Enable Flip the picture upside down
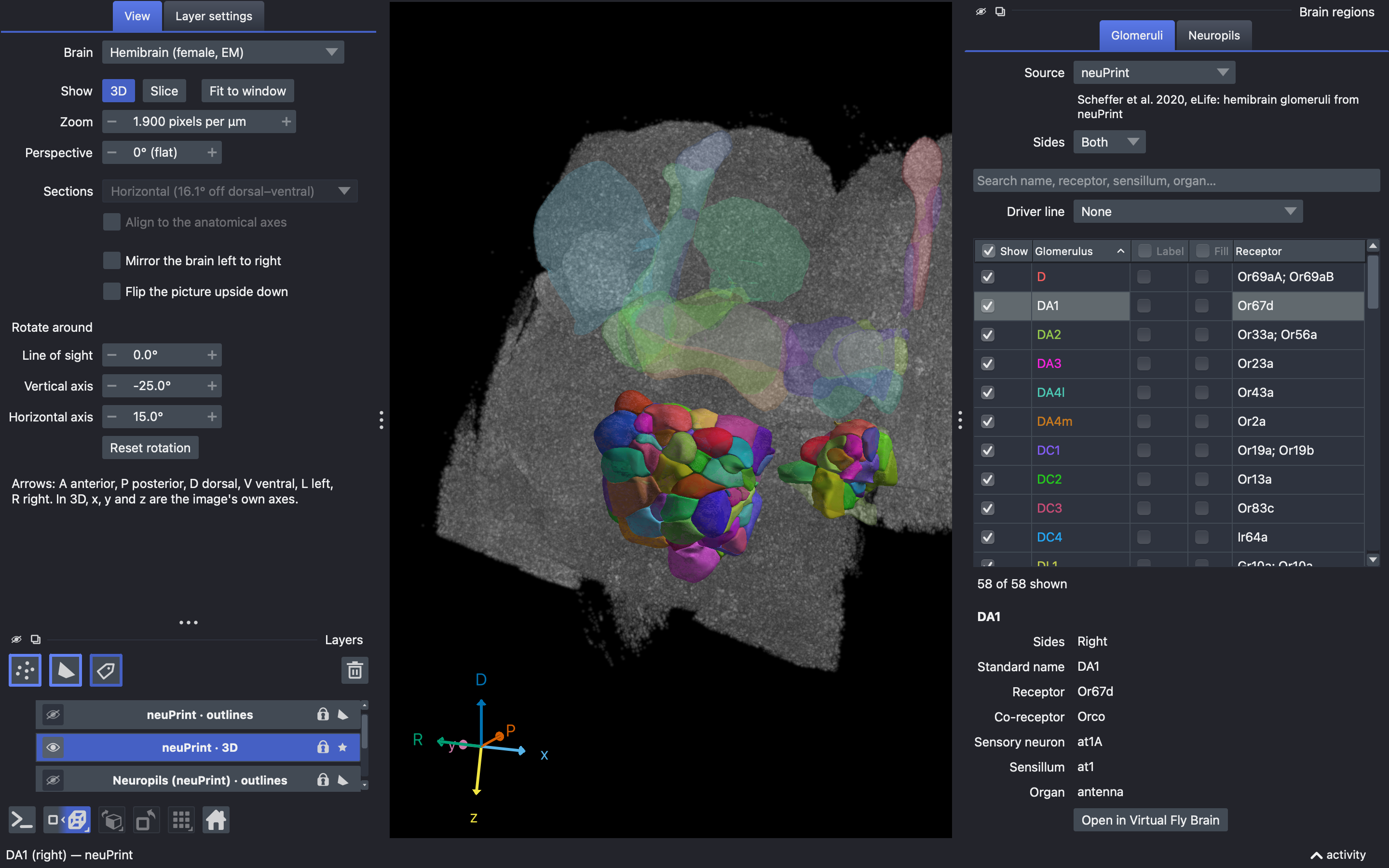Image resolution: width=1389 pixels, height=868 pixels. (x=111, y=292)
